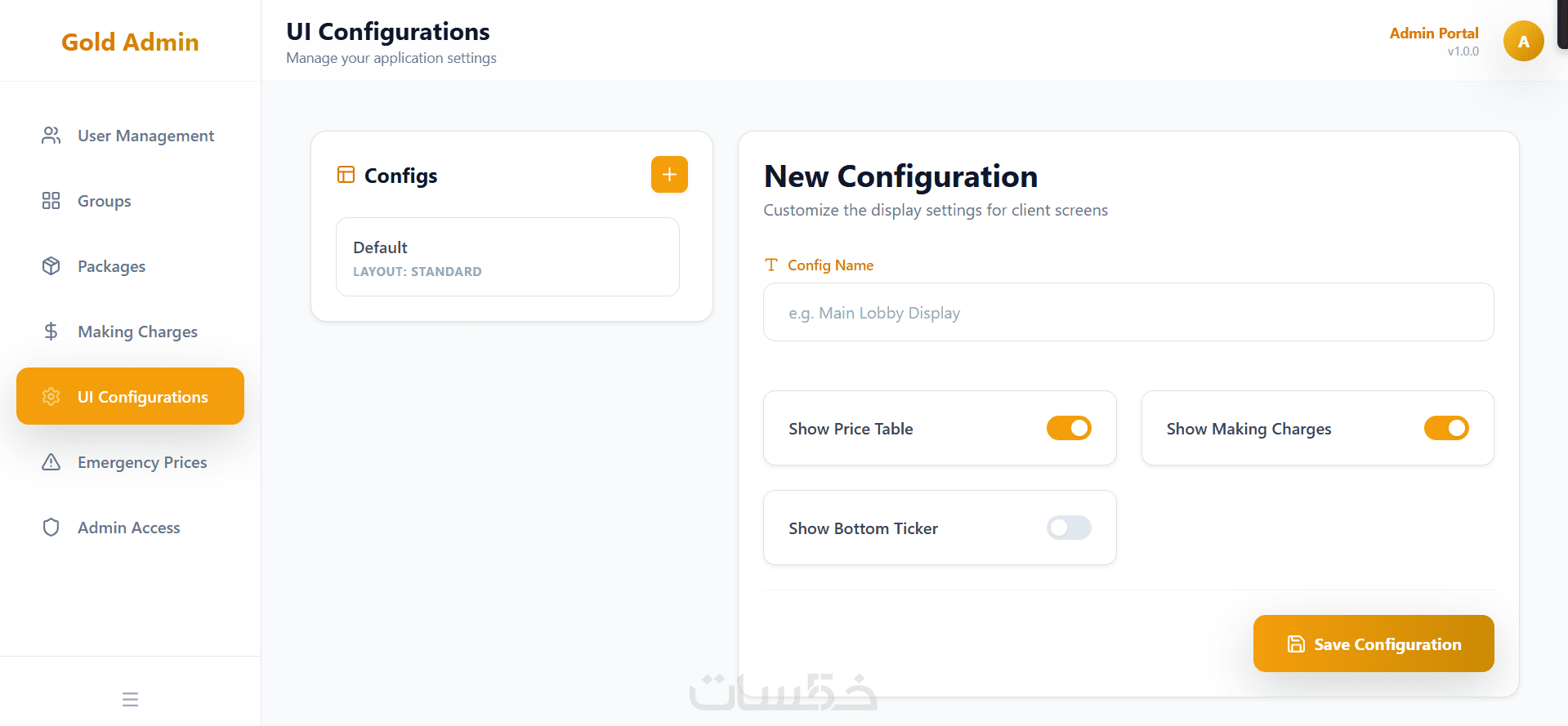The width and height of the screenshot is (1568, 726).
Task: Disable the Show Price Table toggle
Action: [x=1069, y=428]
